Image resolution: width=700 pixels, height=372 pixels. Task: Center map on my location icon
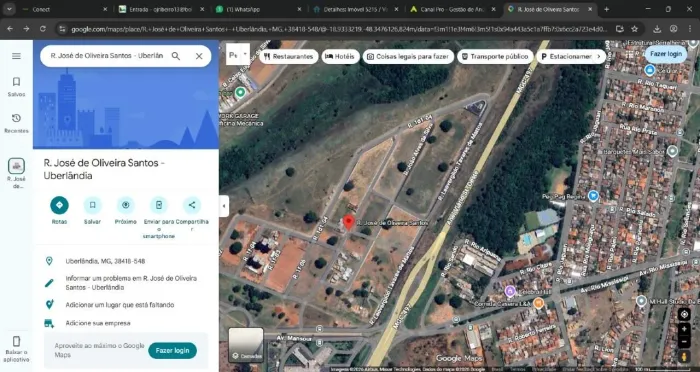click(x=684, y=314)
